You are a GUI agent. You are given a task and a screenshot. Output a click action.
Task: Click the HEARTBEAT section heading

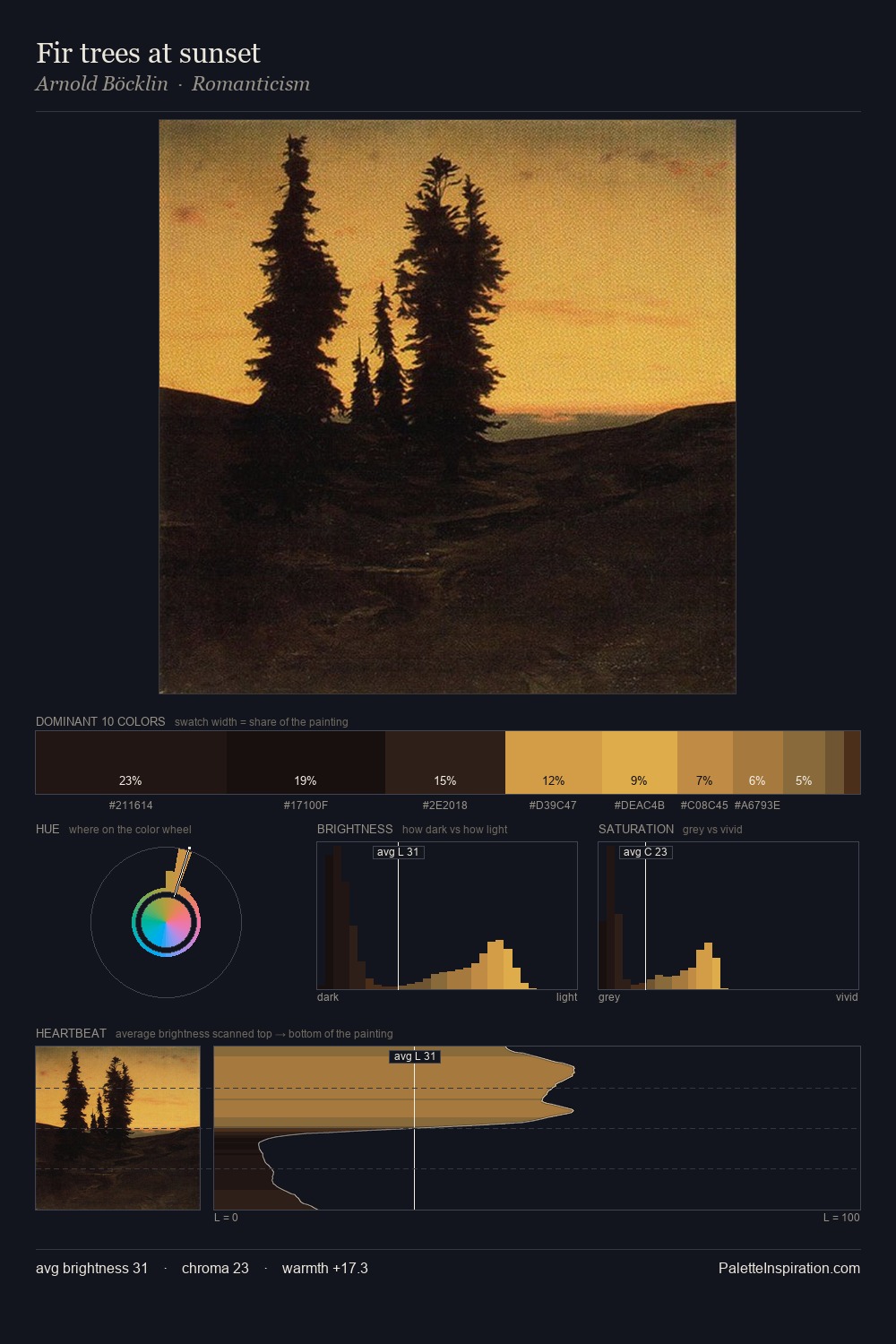pos(71,1033)
